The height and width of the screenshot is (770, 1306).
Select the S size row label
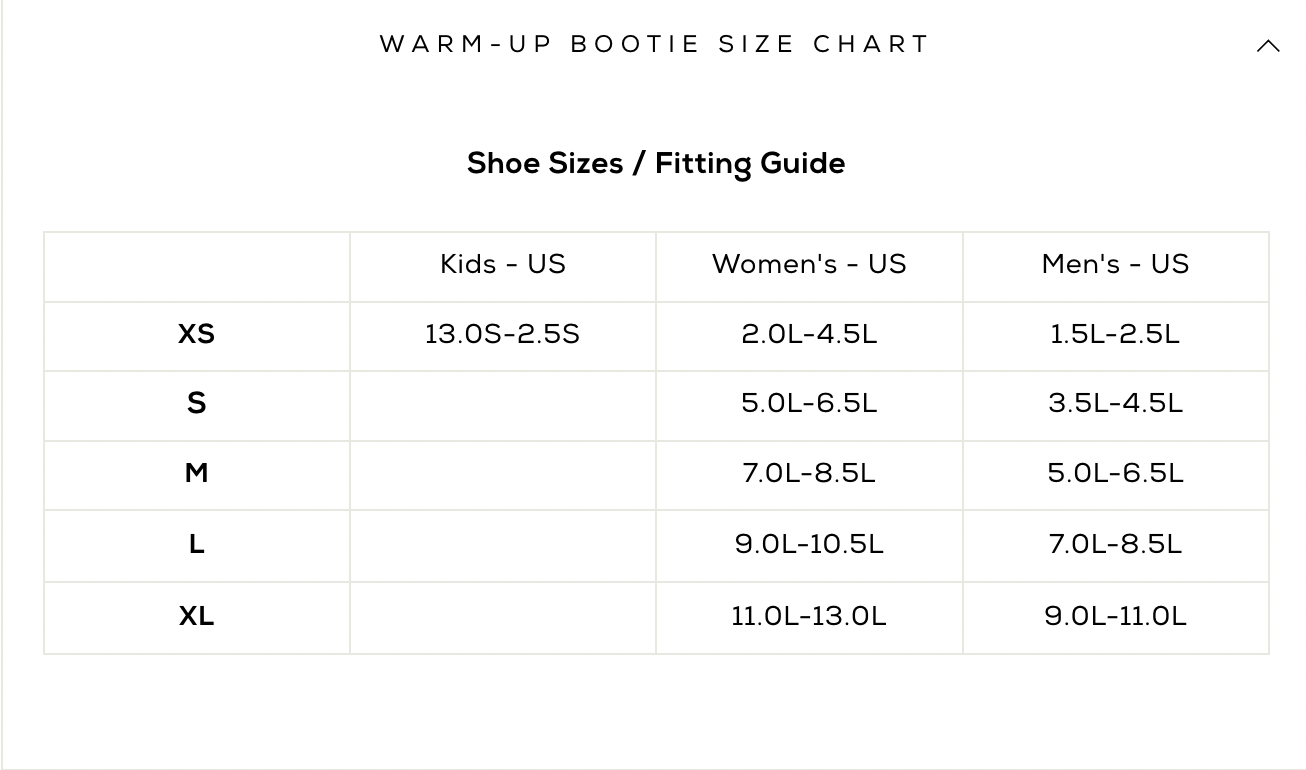click(x=196, y=404)
